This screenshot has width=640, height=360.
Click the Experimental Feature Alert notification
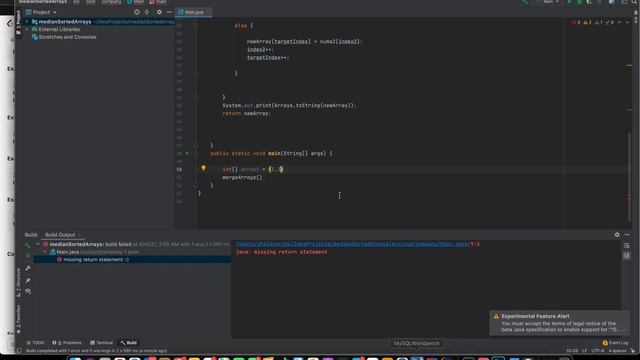559,322
